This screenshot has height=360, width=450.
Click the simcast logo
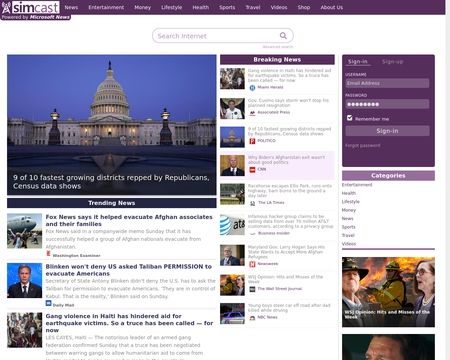[x=31, y=7]
